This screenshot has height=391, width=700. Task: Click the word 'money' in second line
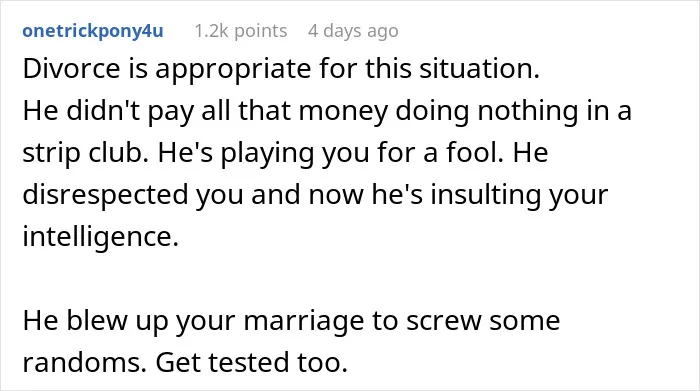coord(343,112)
